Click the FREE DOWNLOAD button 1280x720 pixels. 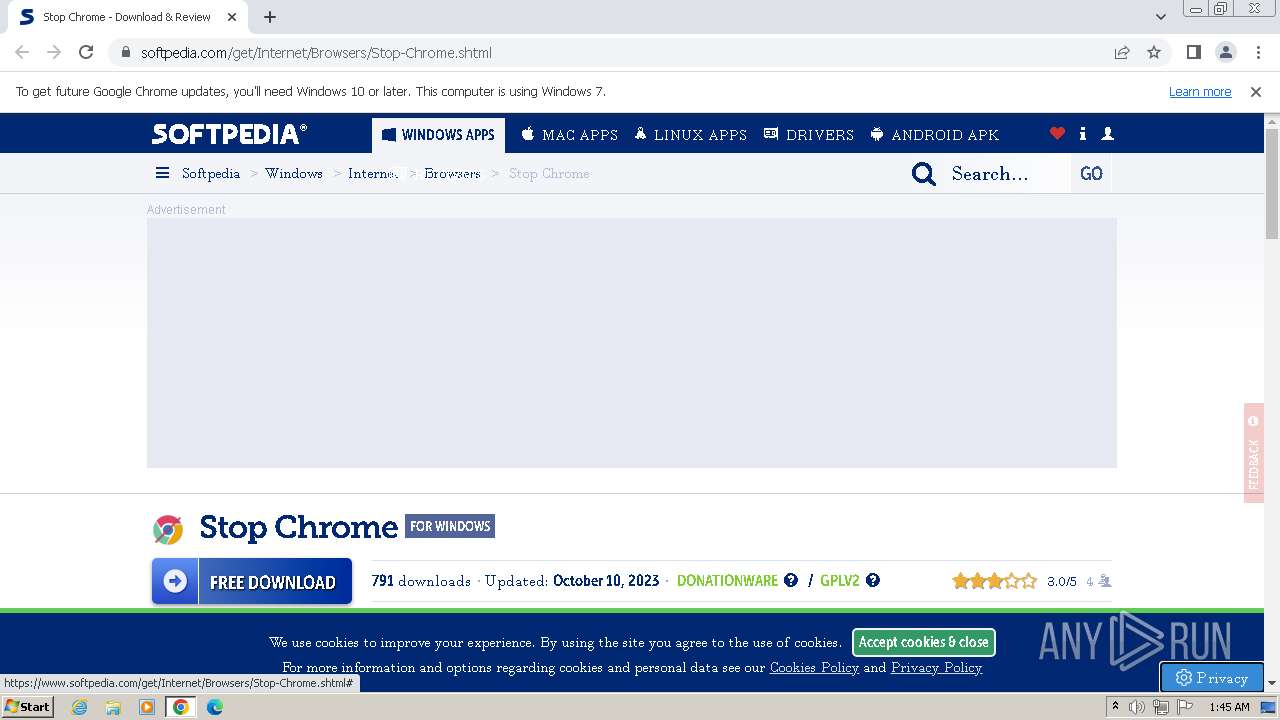point(252,582)
